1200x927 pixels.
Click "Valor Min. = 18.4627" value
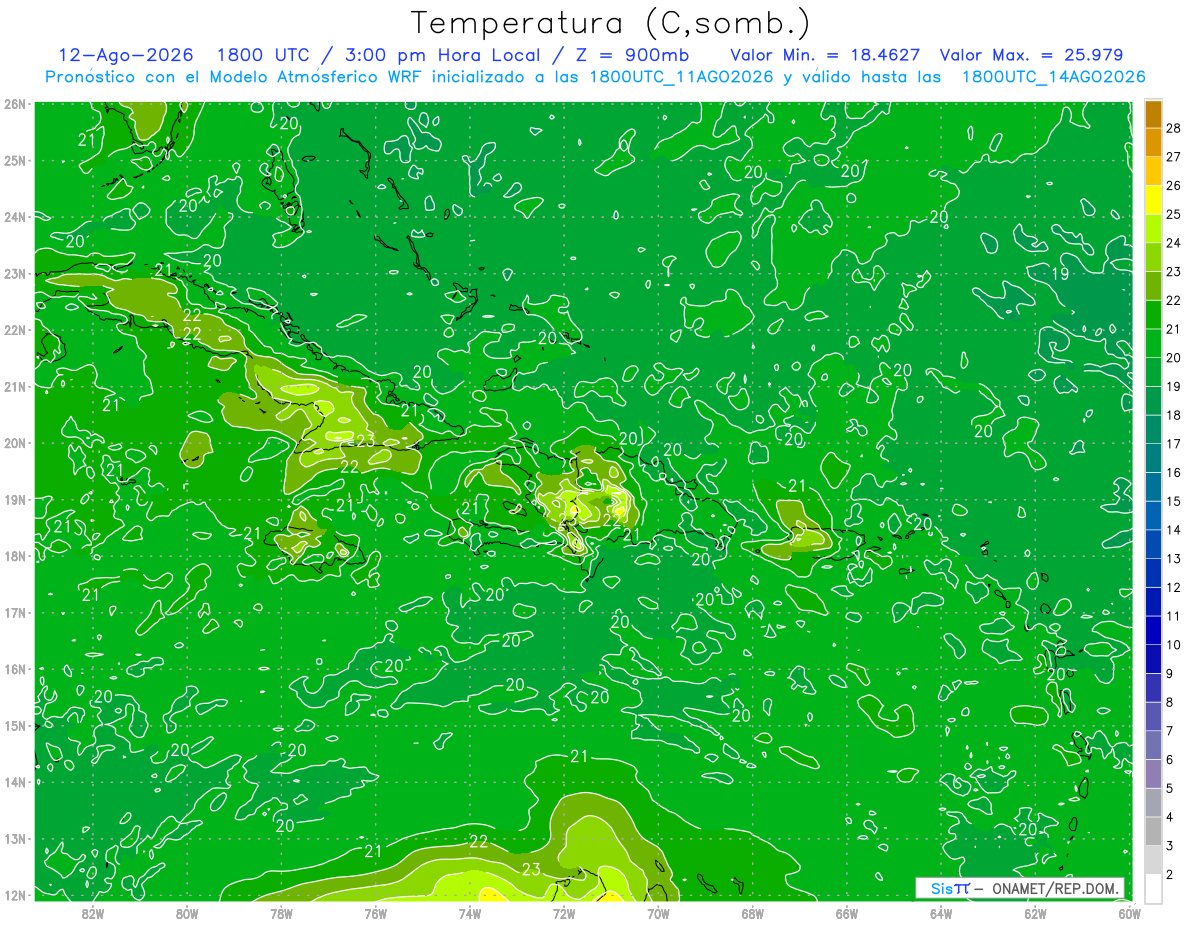click(x=825, y=55)
